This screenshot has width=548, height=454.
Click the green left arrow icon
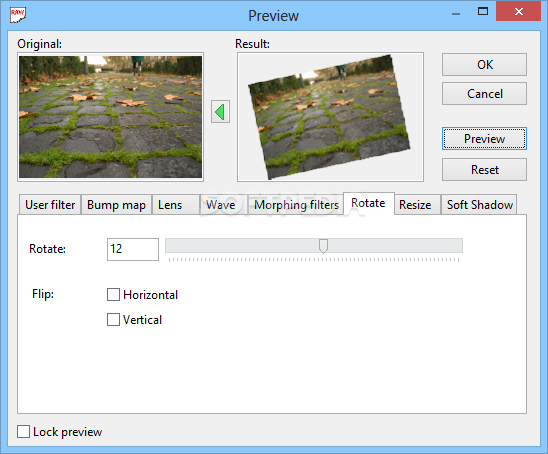[x=220, y=112]
